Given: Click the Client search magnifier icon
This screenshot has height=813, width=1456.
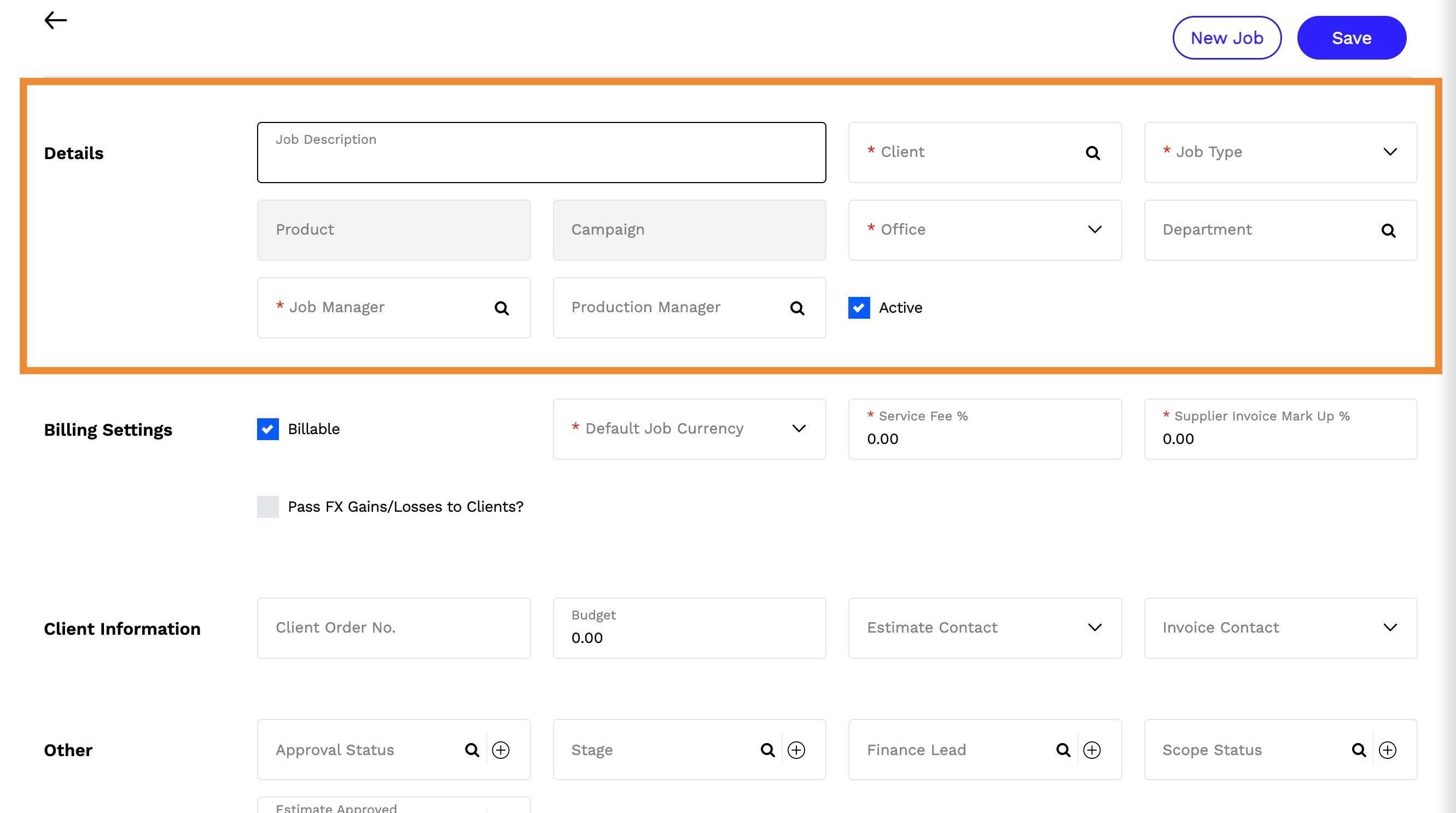Looking at the screenshot, I should coord(1093,153).
